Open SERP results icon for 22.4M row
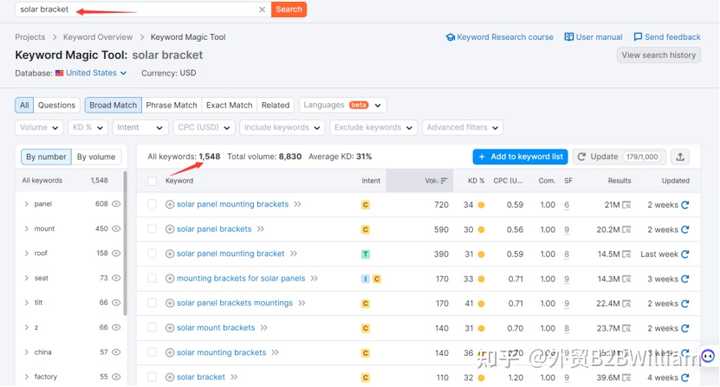 point(627,303)
